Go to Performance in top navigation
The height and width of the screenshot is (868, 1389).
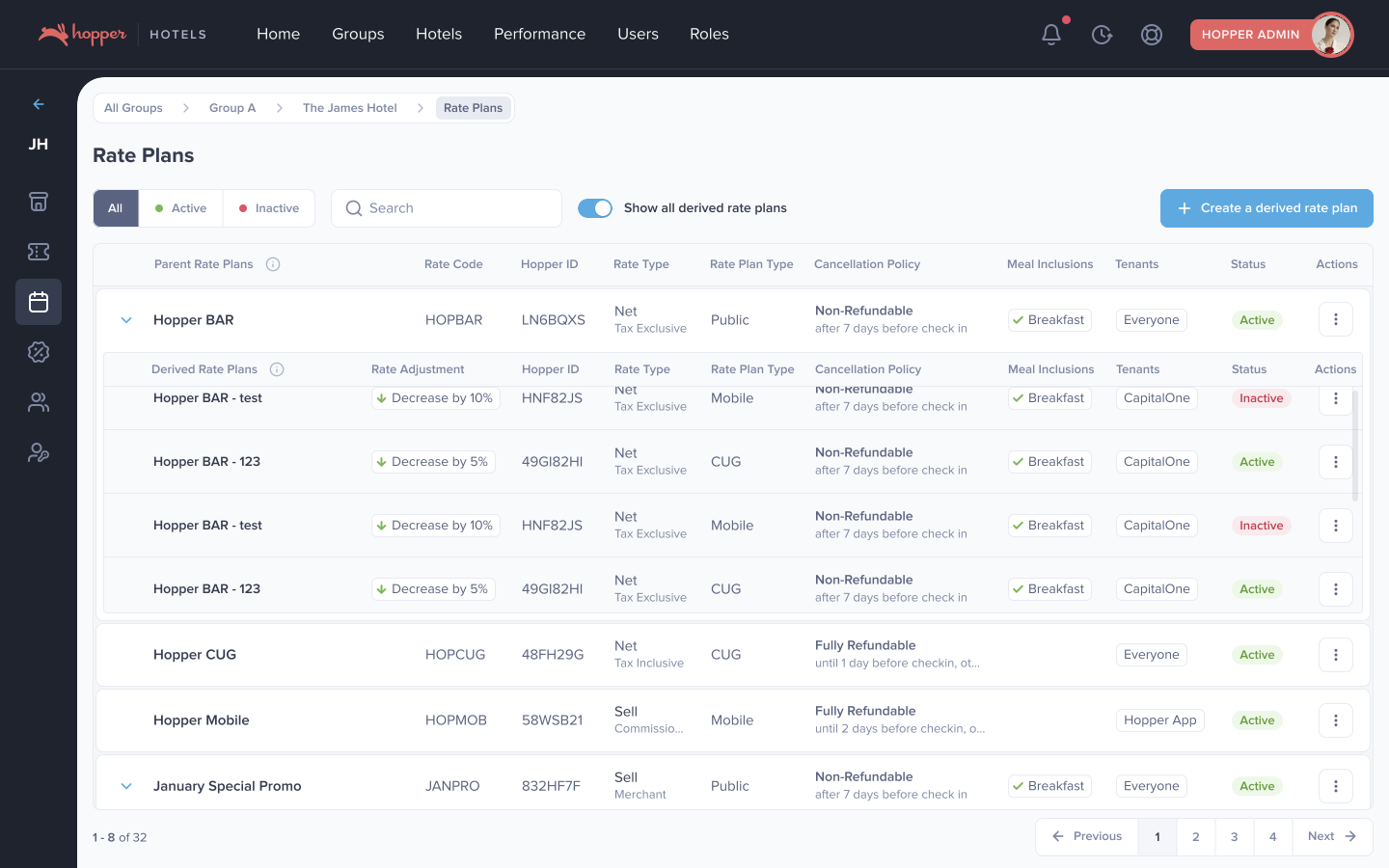(x=539, y=34)
